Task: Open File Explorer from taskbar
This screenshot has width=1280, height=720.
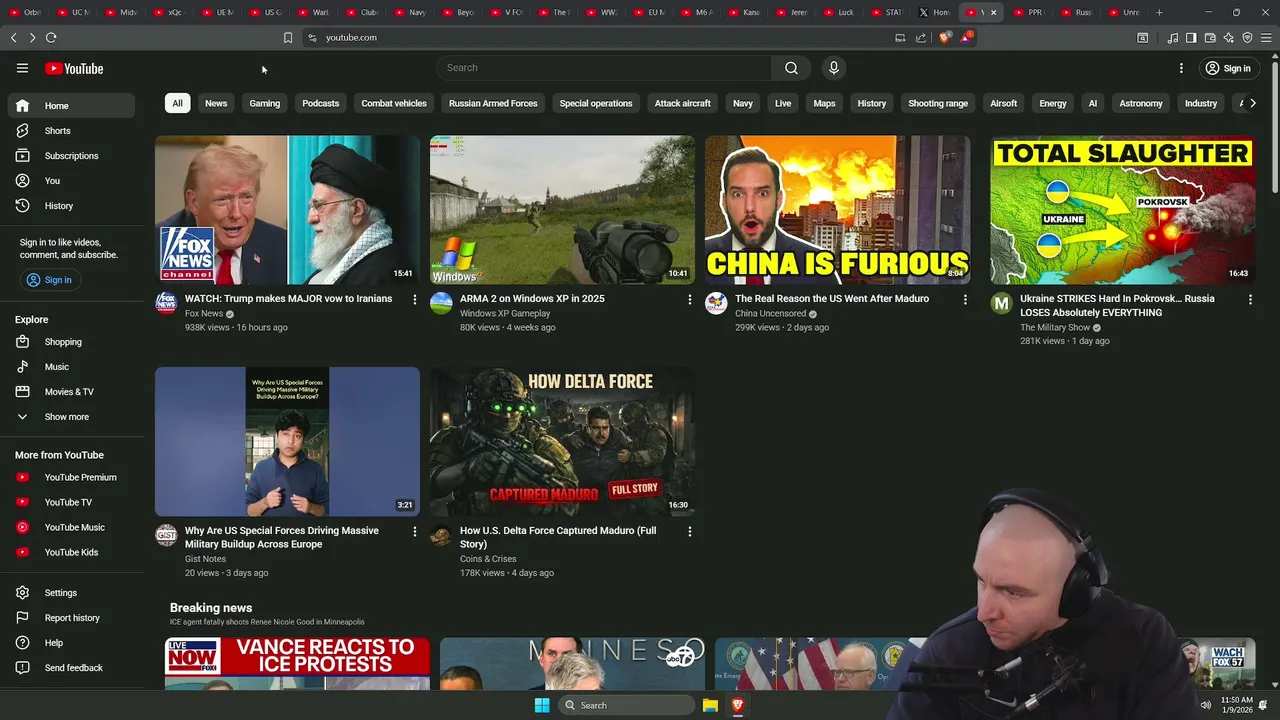Action: pyautogui.click(x=710, y=705)
